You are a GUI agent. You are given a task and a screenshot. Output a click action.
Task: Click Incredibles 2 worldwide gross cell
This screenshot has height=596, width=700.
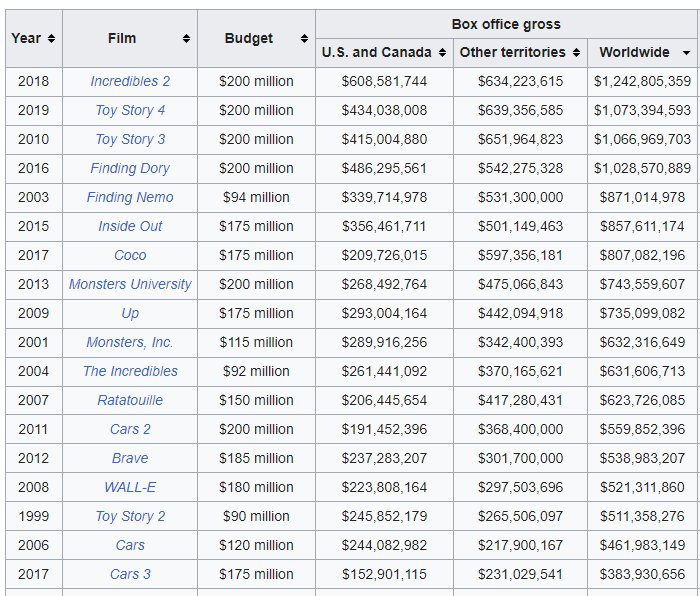[x=642, y=81]
